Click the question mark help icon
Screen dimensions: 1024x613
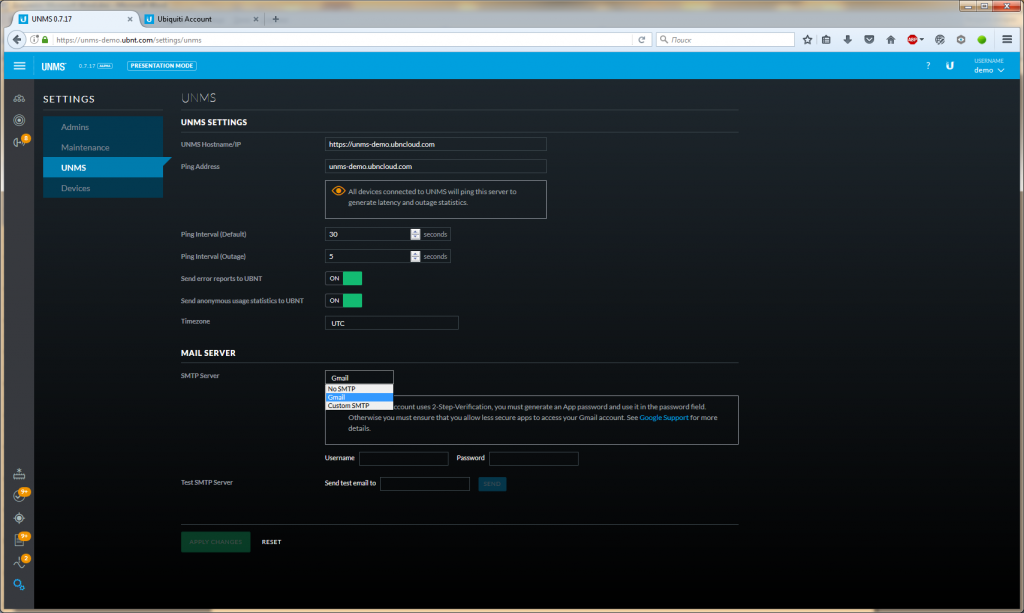point(927,66)
